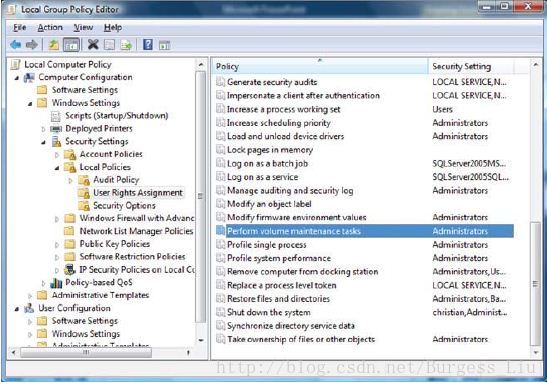
Task: Click the IP Security Policies icon
Action: [x=70, y=270]
